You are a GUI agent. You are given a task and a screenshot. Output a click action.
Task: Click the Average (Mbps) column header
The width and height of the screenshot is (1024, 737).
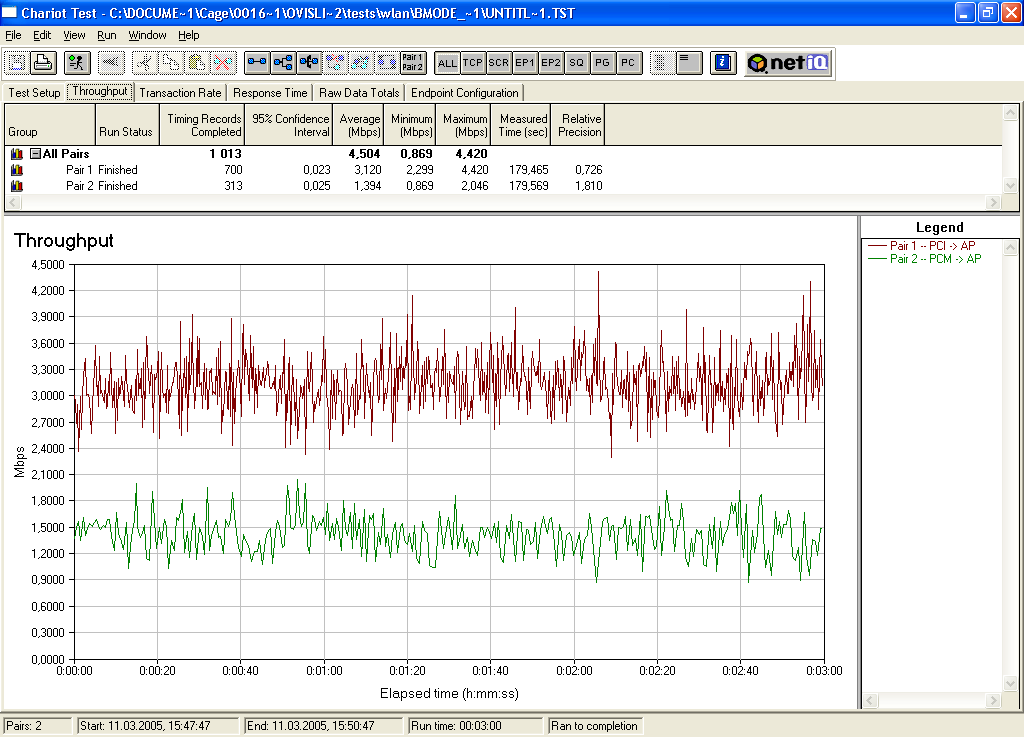pos(360,125)
